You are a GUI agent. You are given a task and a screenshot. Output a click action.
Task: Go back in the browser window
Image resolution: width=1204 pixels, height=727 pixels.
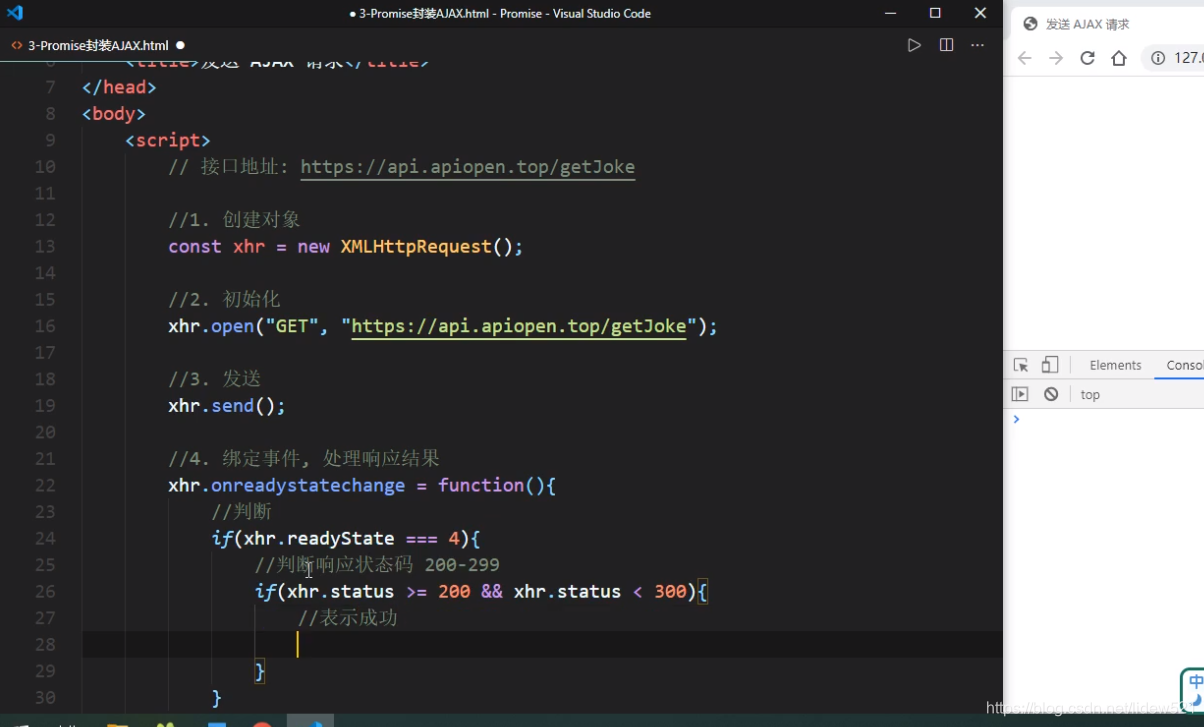click(1024, 58)
